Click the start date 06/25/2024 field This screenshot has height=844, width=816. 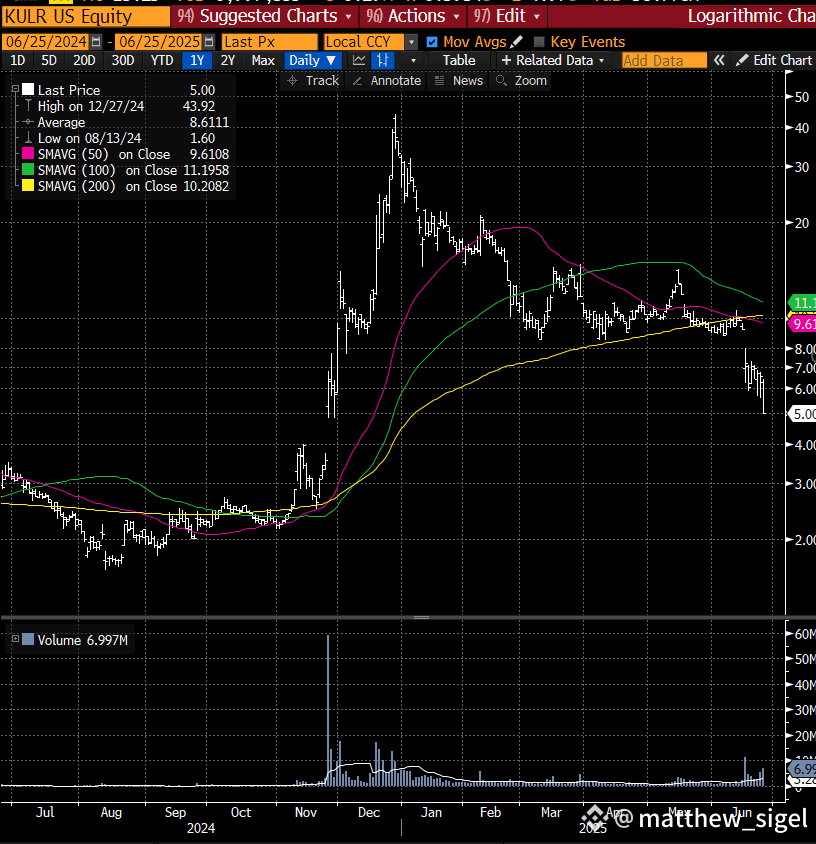[x=45, y=42]
